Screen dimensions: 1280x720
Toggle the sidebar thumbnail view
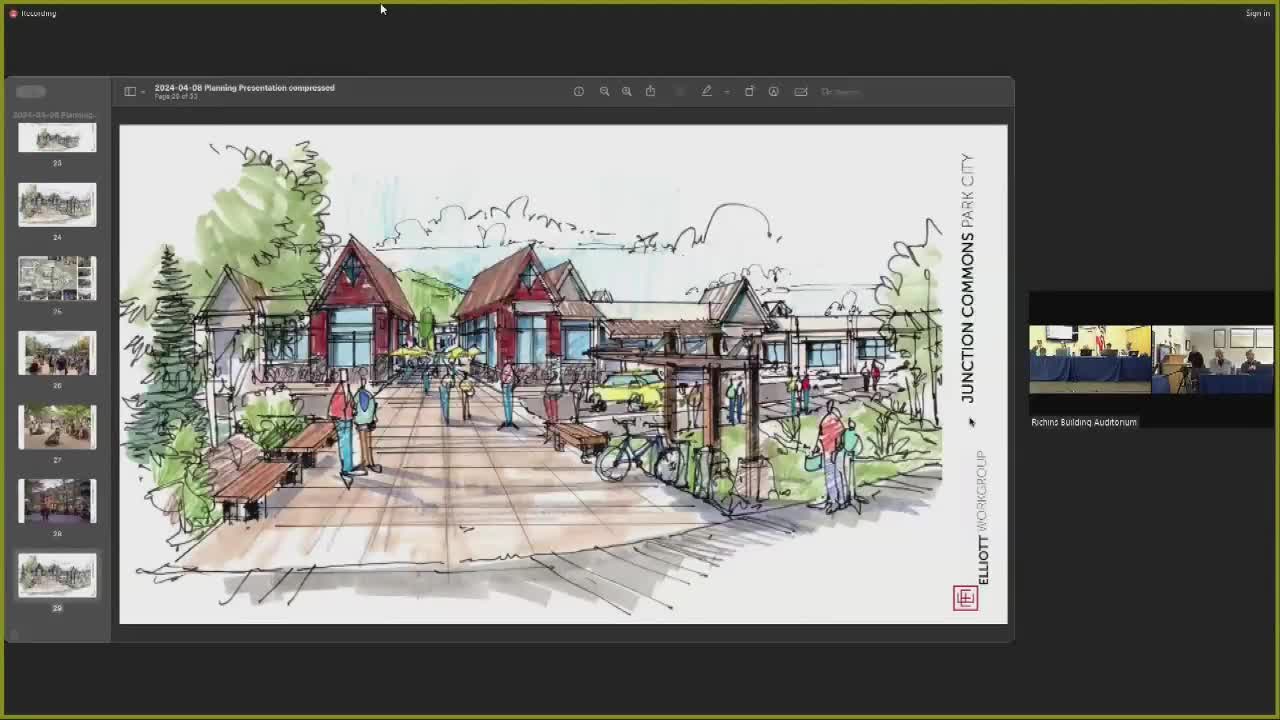coord(130,91)
